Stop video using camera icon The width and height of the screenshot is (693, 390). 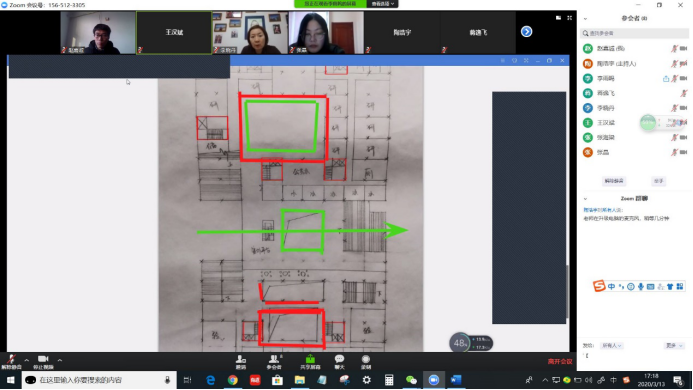click(x=43, y=362)
